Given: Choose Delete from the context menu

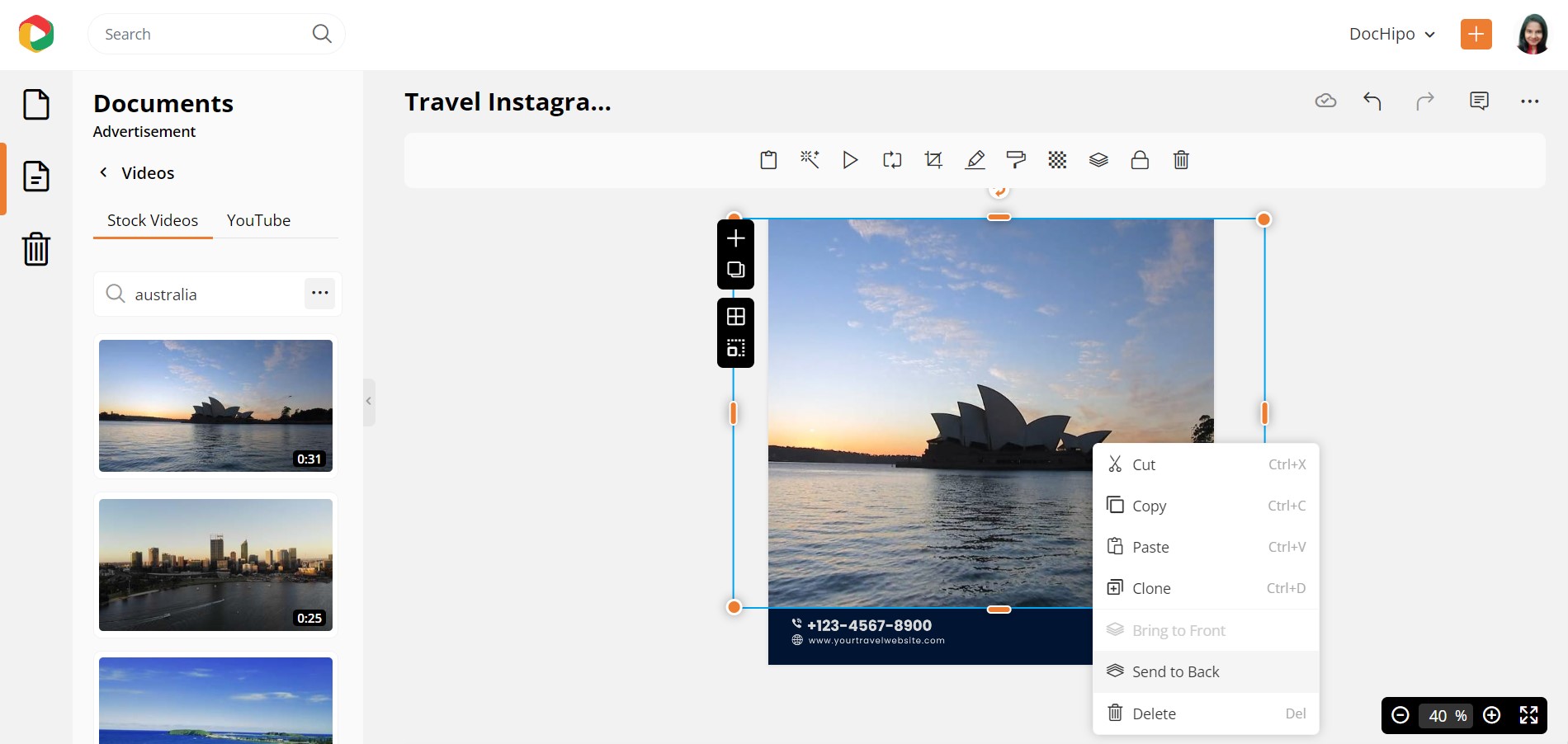Looking at the screenshot, I should point(1206,713).
